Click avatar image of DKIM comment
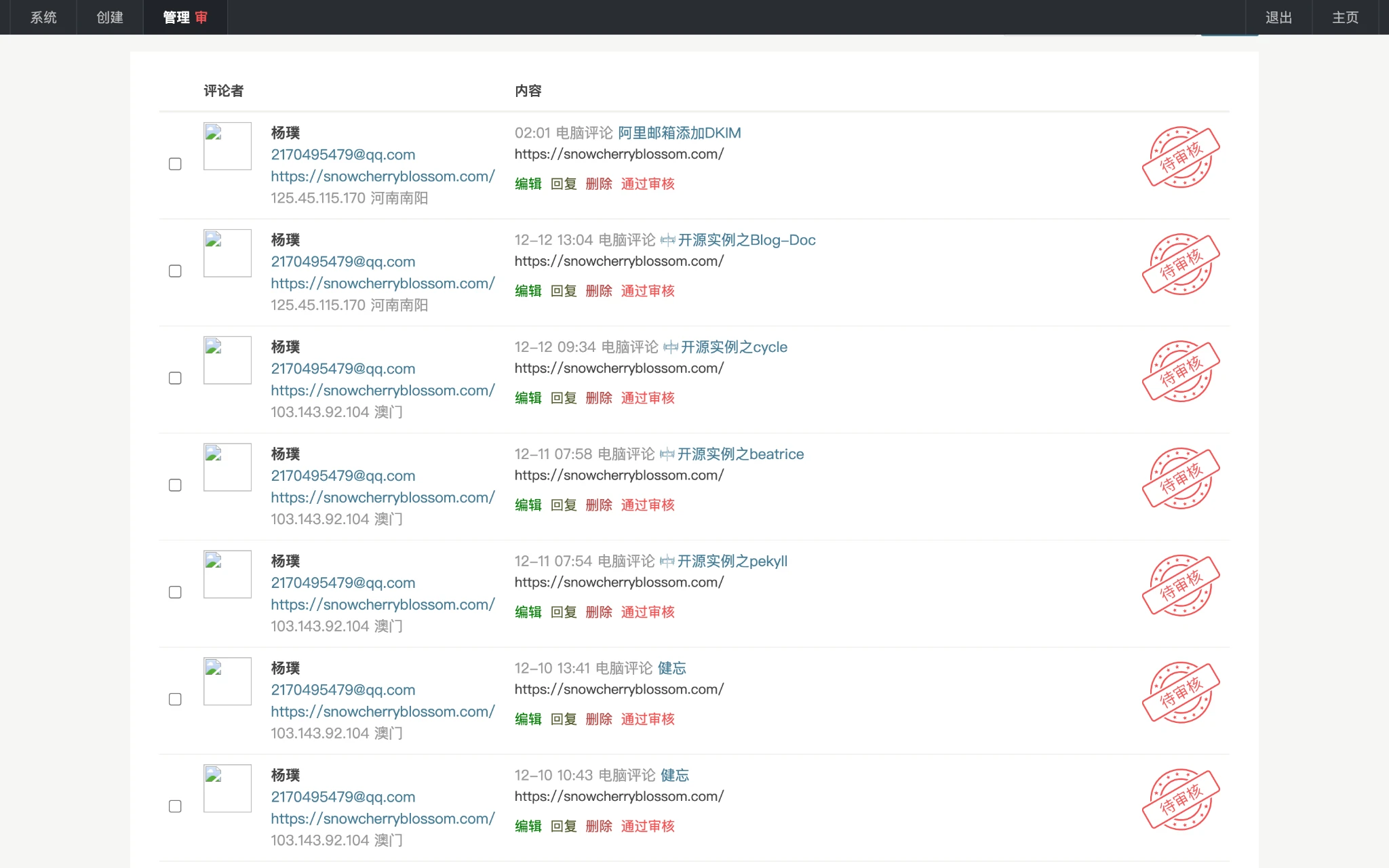The height and width of the screenshot is (868, 1389). click(x=227, y=146)
